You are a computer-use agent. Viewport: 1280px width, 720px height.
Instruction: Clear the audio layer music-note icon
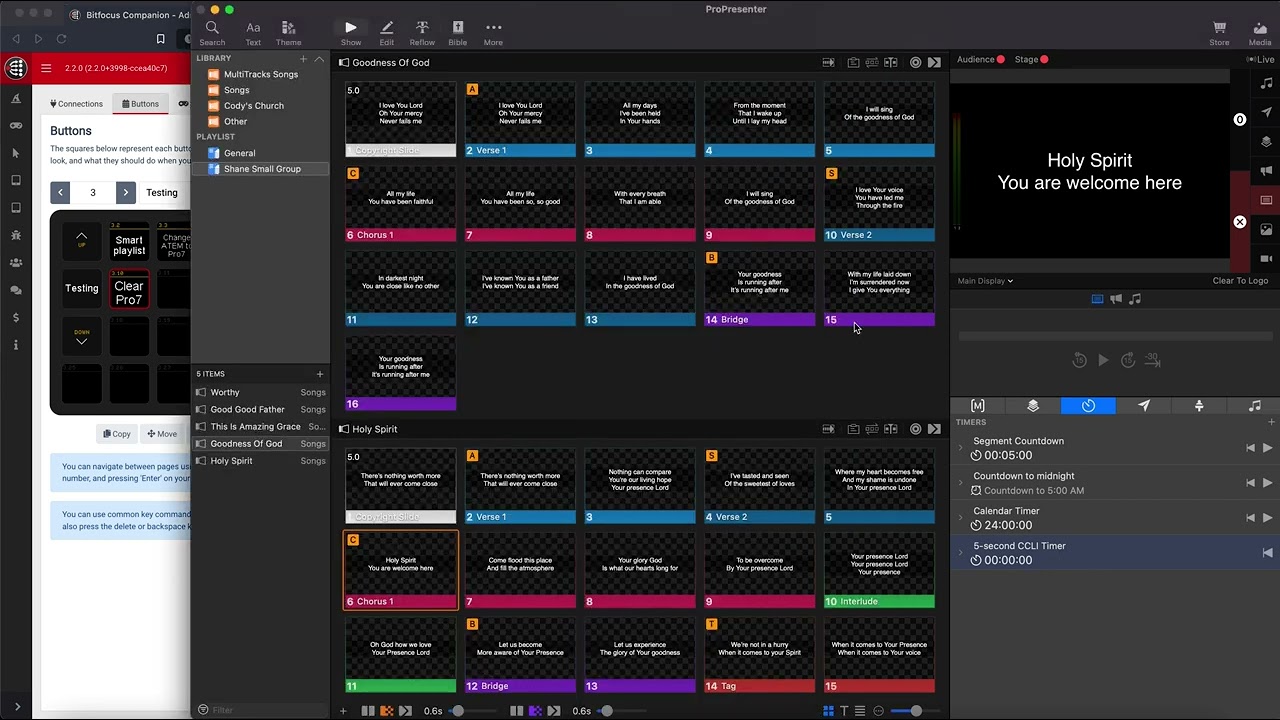[x=1267, y=83]
